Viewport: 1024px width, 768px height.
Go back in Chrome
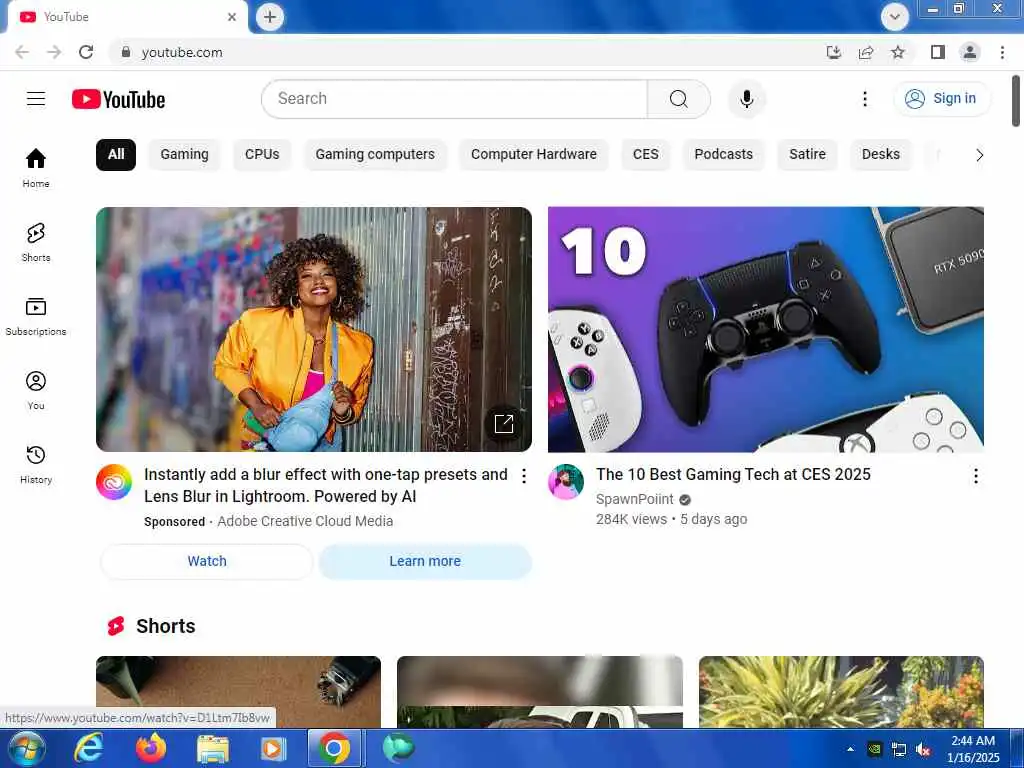pos(22,52)
